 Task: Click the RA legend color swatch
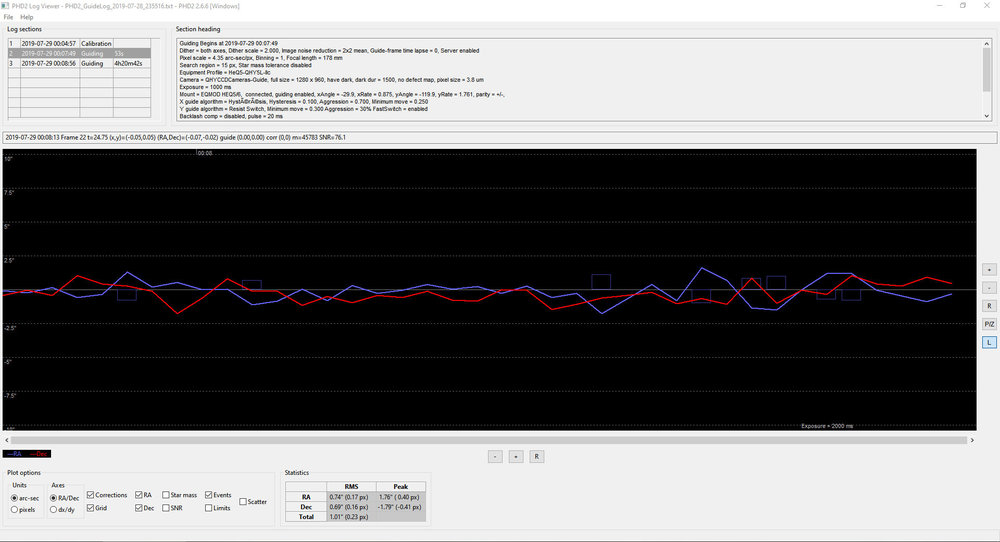point(15,454)
